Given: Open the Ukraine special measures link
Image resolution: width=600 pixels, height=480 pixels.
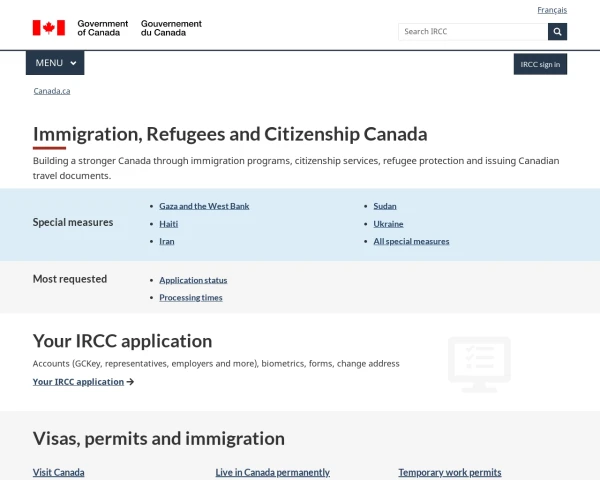Looking at the screenshot, I should [388, 224].
